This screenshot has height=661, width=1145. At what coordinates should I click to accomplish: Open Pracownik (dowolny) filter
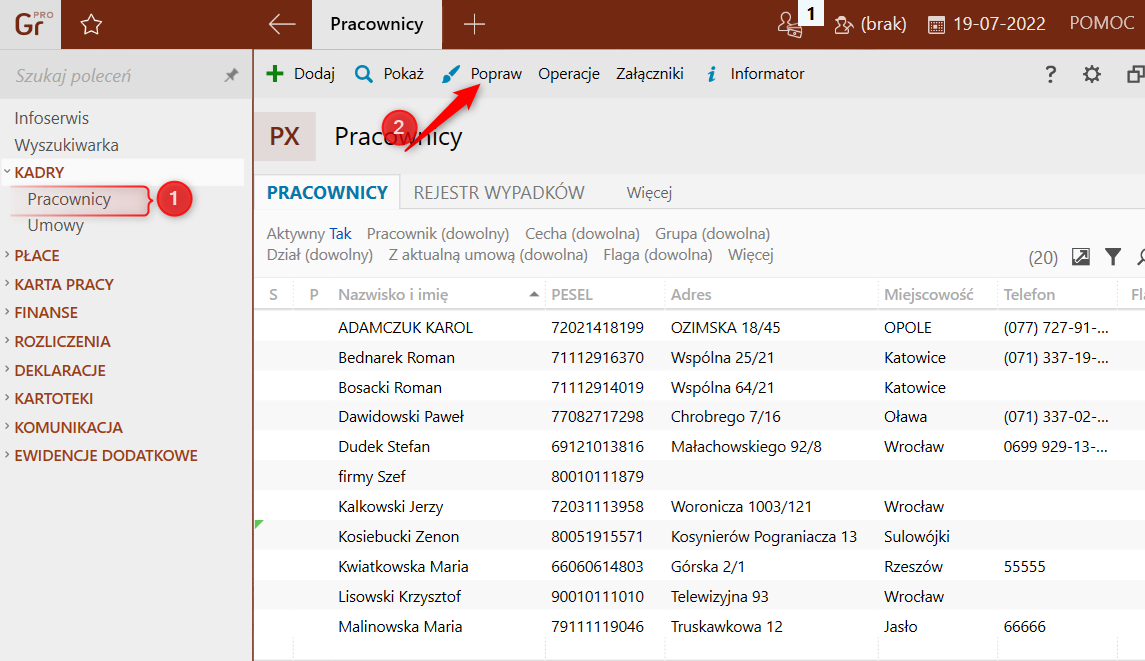click(438, 234)
